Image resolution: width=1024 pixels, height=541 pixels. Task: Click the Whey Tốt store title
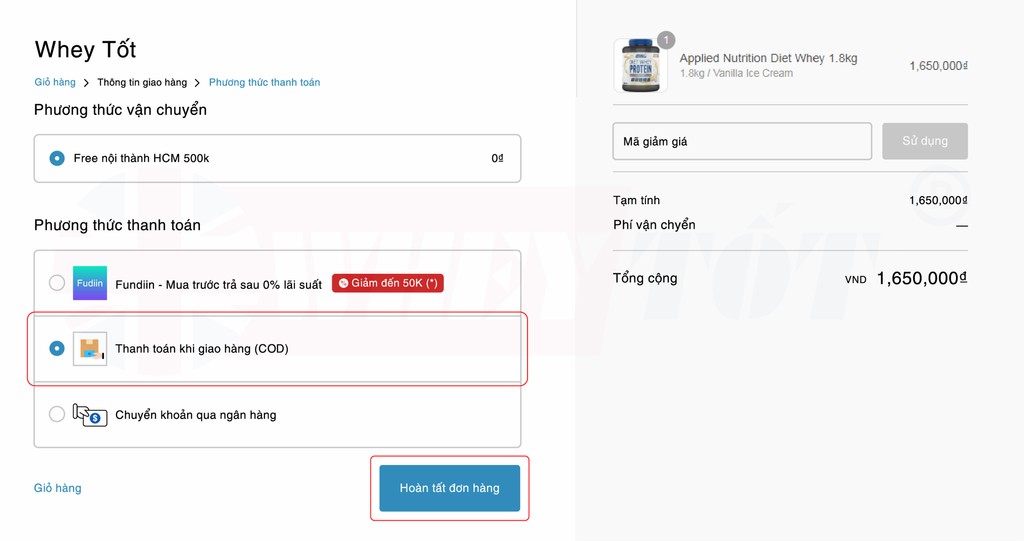point(85,50)
